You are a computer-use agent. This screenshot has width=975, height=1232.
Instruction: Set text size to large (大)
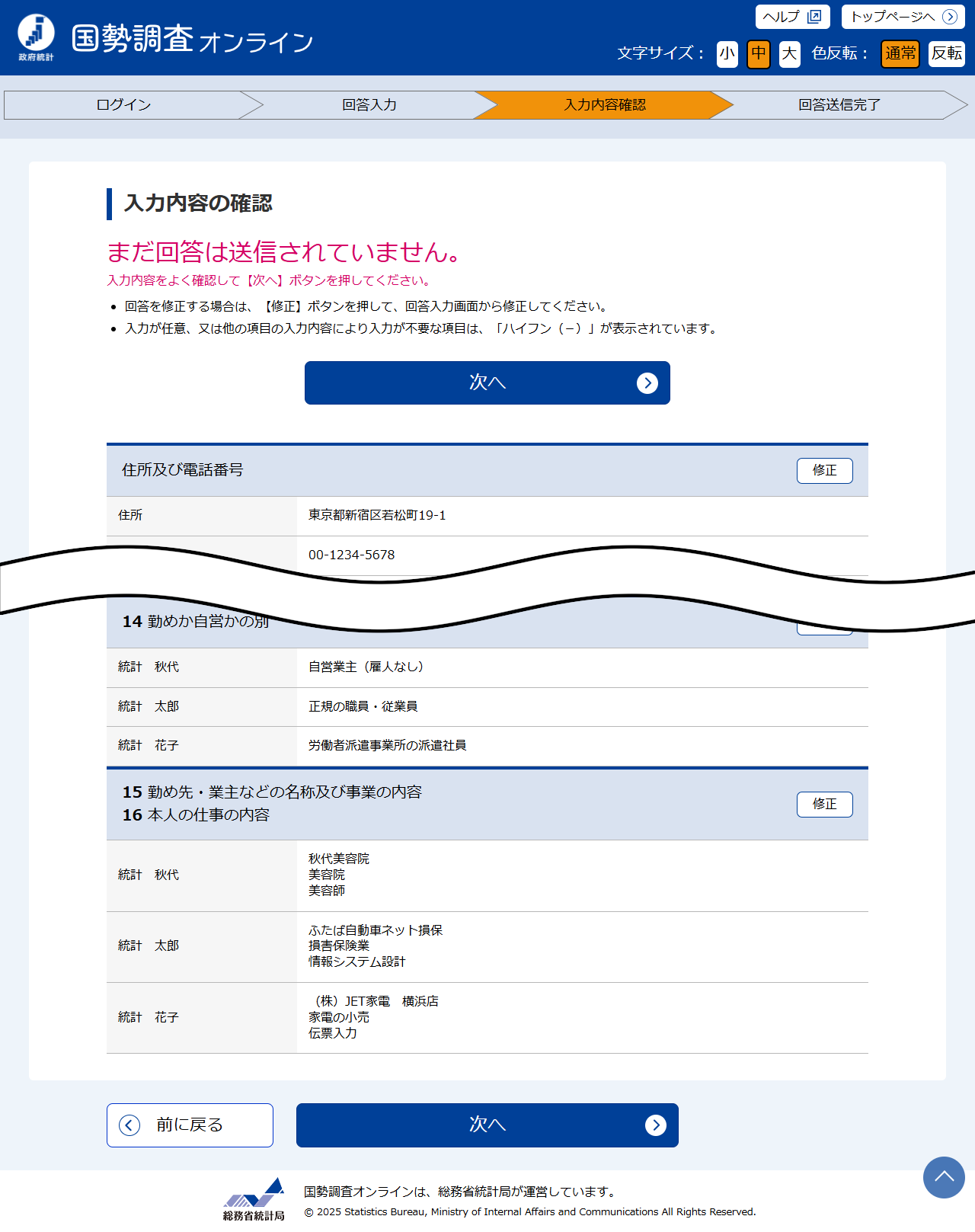[x=789, y=53]
